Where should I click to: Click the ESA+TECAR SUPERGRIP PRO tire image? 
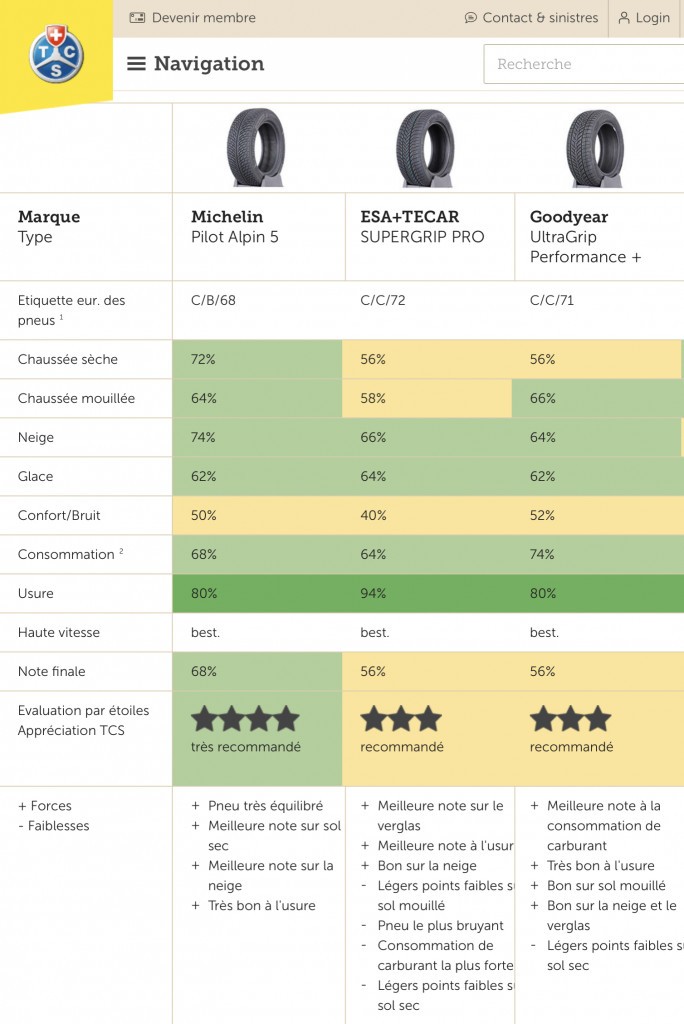pos(425,148)
